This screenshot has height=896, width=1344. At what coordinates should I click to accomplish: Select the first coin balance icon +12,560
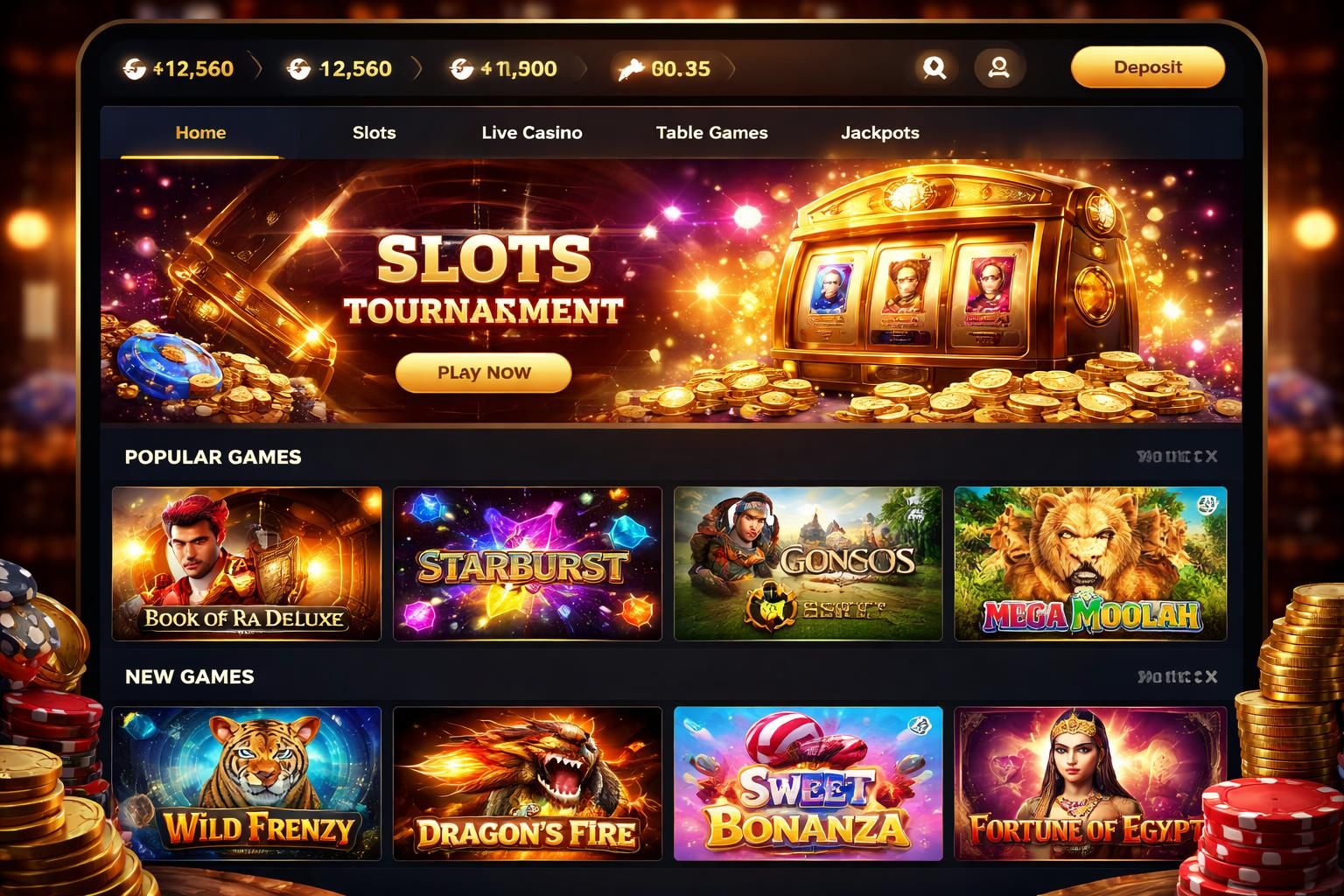point(135,68)
